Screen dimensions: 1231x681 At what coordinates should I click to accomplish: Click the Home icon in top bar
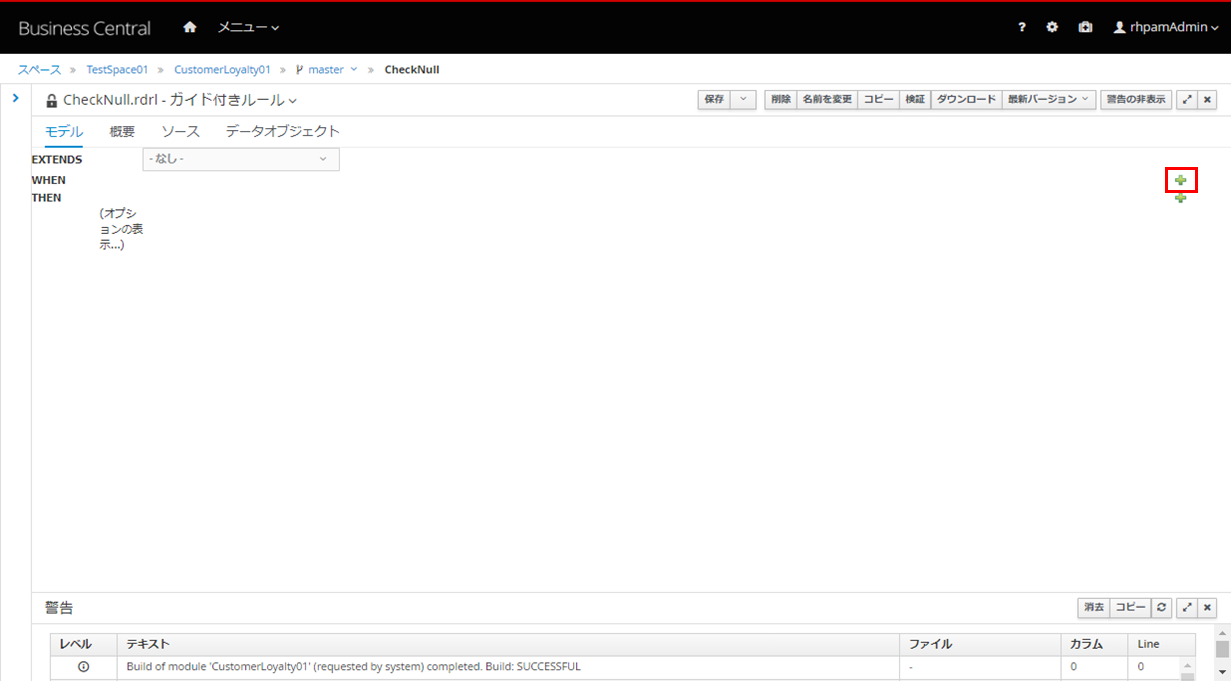[x=190, y=27]
